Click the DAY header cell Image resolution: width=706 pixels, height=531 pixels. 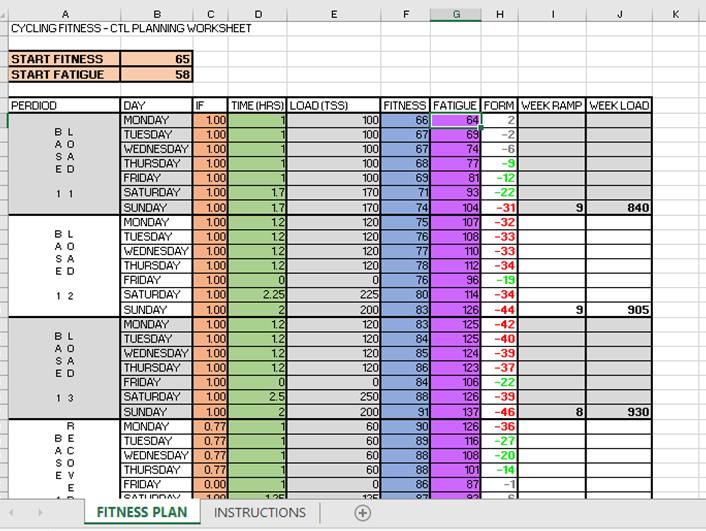point(157,105)
